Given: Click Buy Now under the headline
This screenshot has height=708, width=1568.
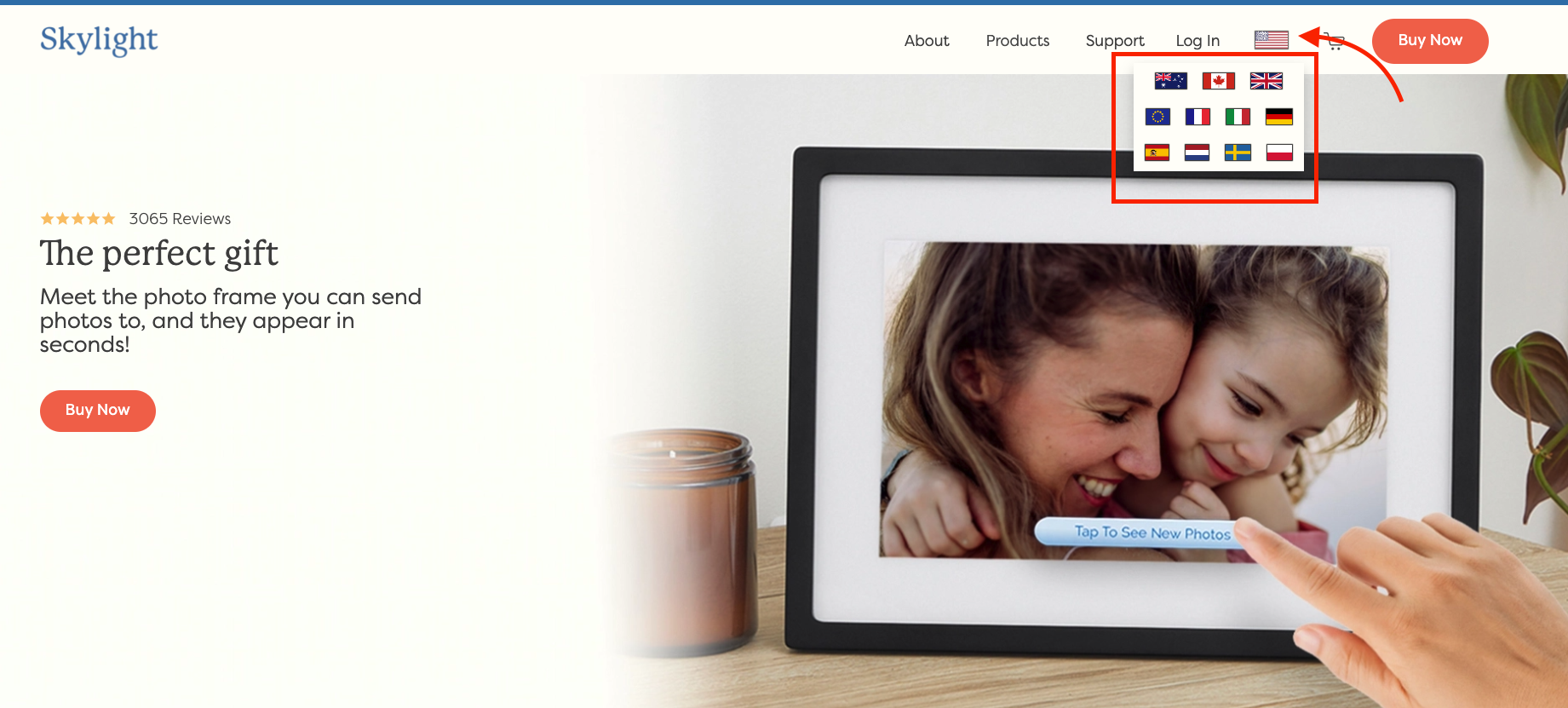Looking at the screenshot, I should pyautogui.click(x=98, y=411).
